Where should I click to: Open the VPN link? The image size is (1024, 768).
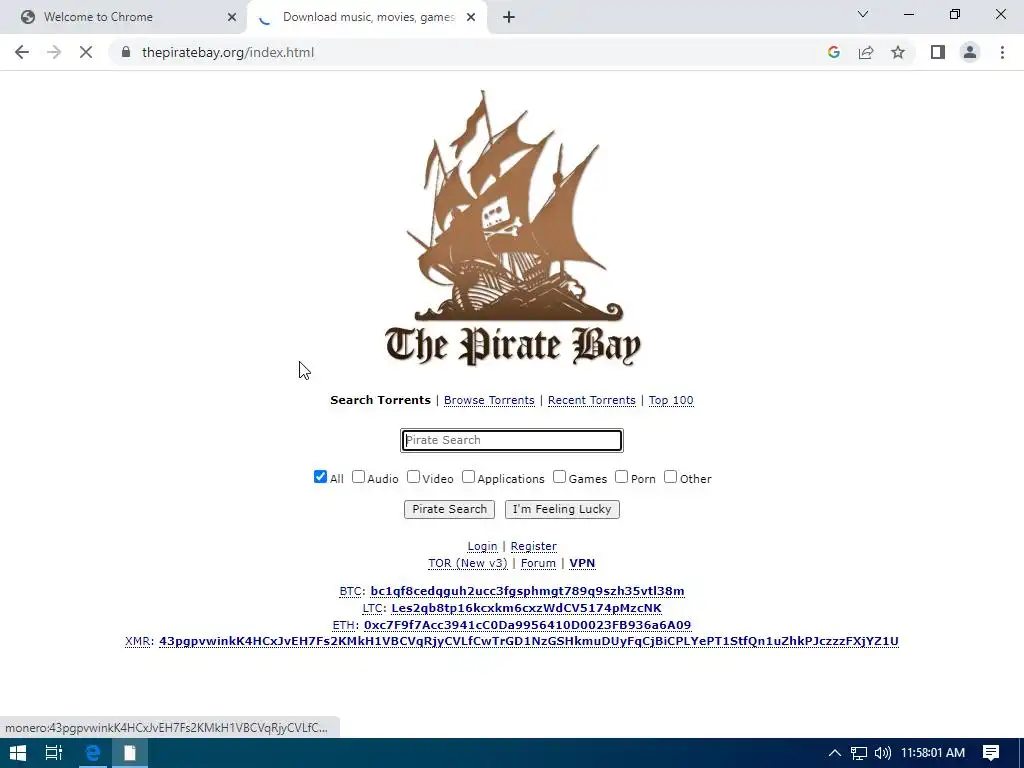click(x=583, y=563)
